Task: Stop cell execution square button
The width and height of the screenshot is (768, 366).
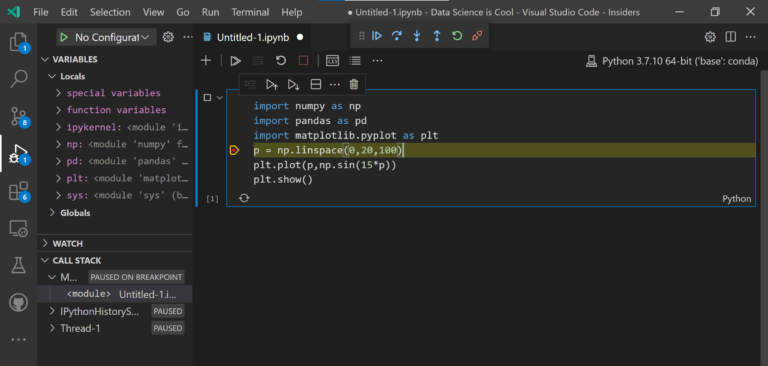Action: 207,98
